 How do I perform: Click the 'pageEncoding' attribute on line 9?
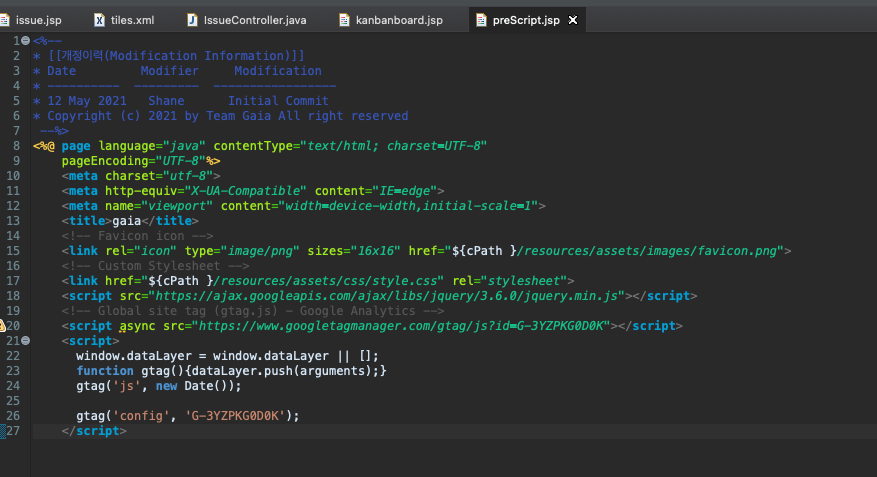[x=105, y=161]
